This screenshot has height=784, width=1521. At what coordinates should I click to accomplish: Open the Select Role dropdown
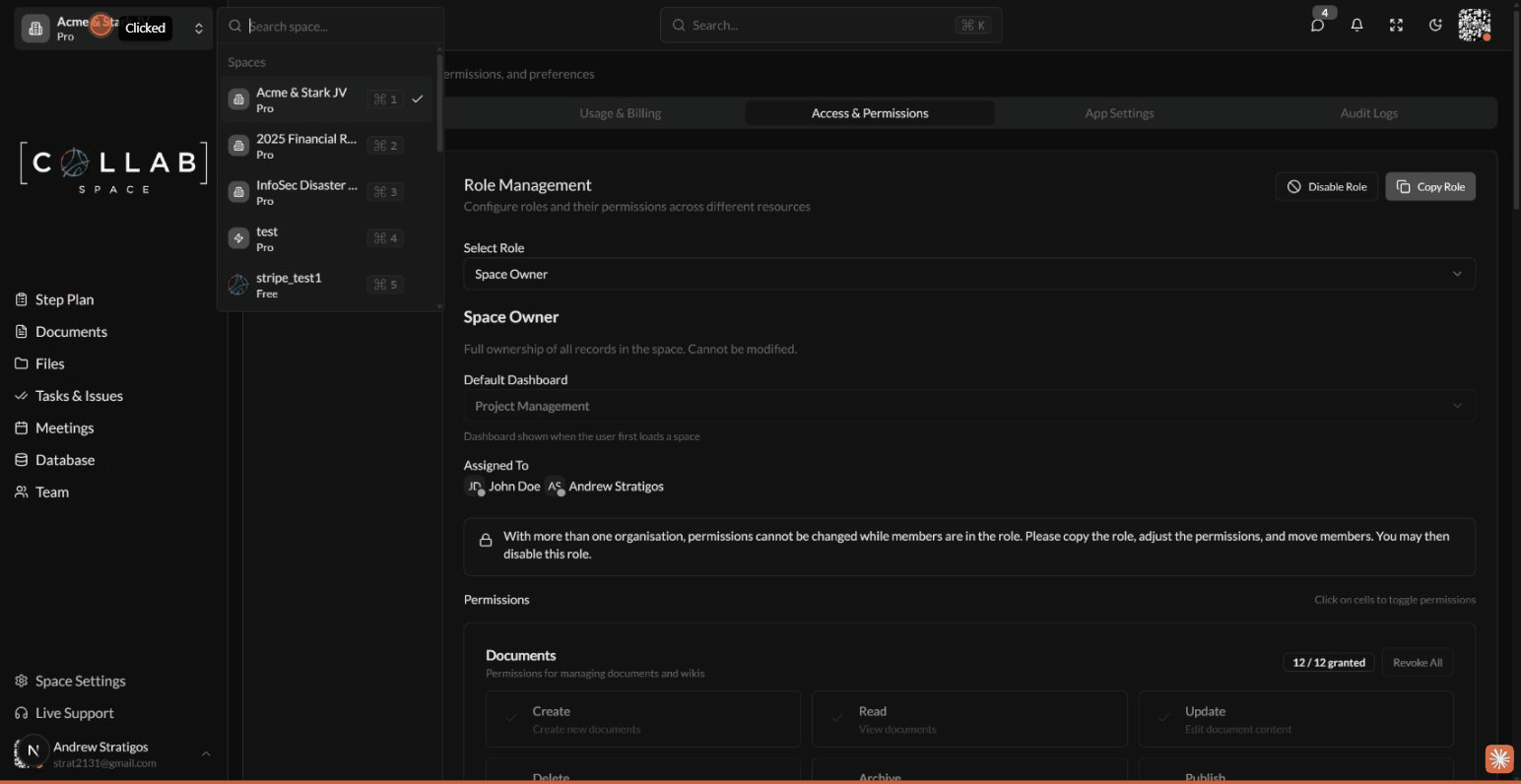point(968,273)
